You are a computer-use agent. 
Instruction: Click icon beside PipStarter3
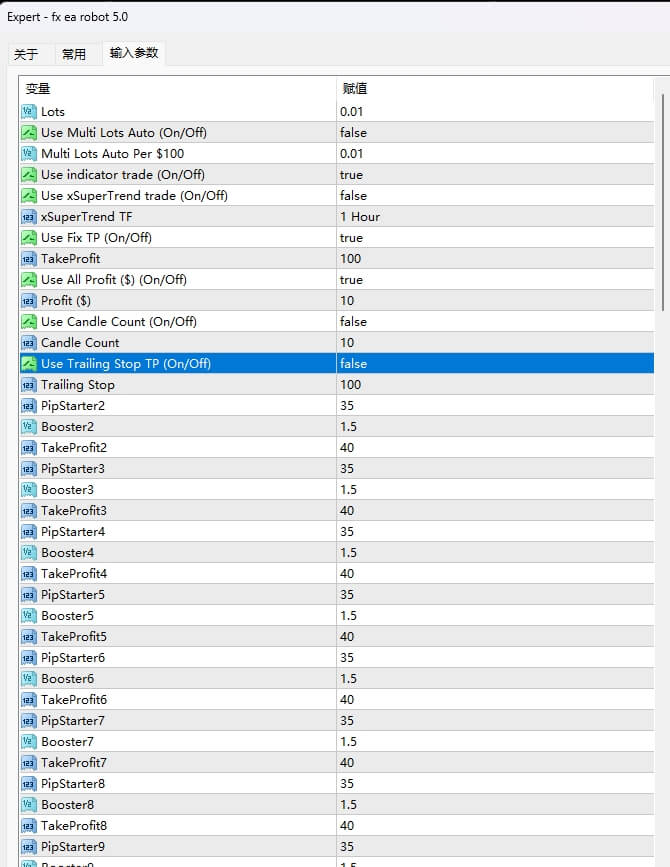point(29,469)
